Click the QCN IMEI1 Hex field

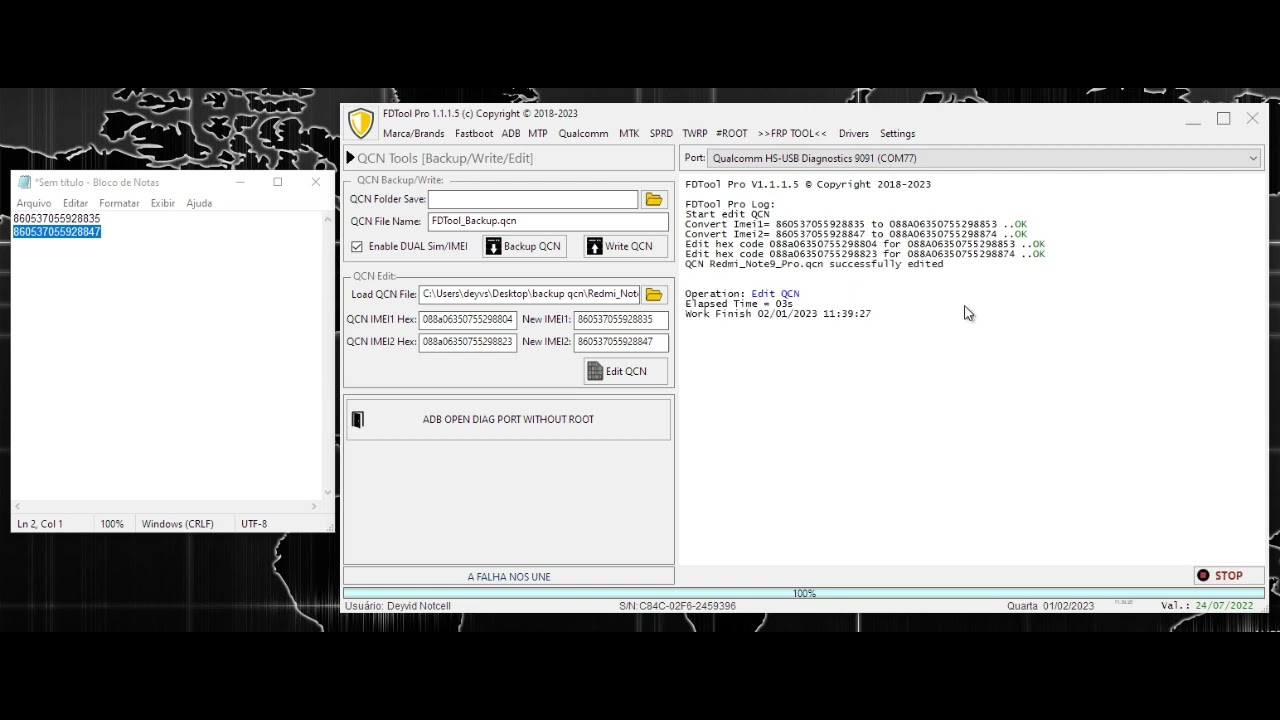[467, 319]
